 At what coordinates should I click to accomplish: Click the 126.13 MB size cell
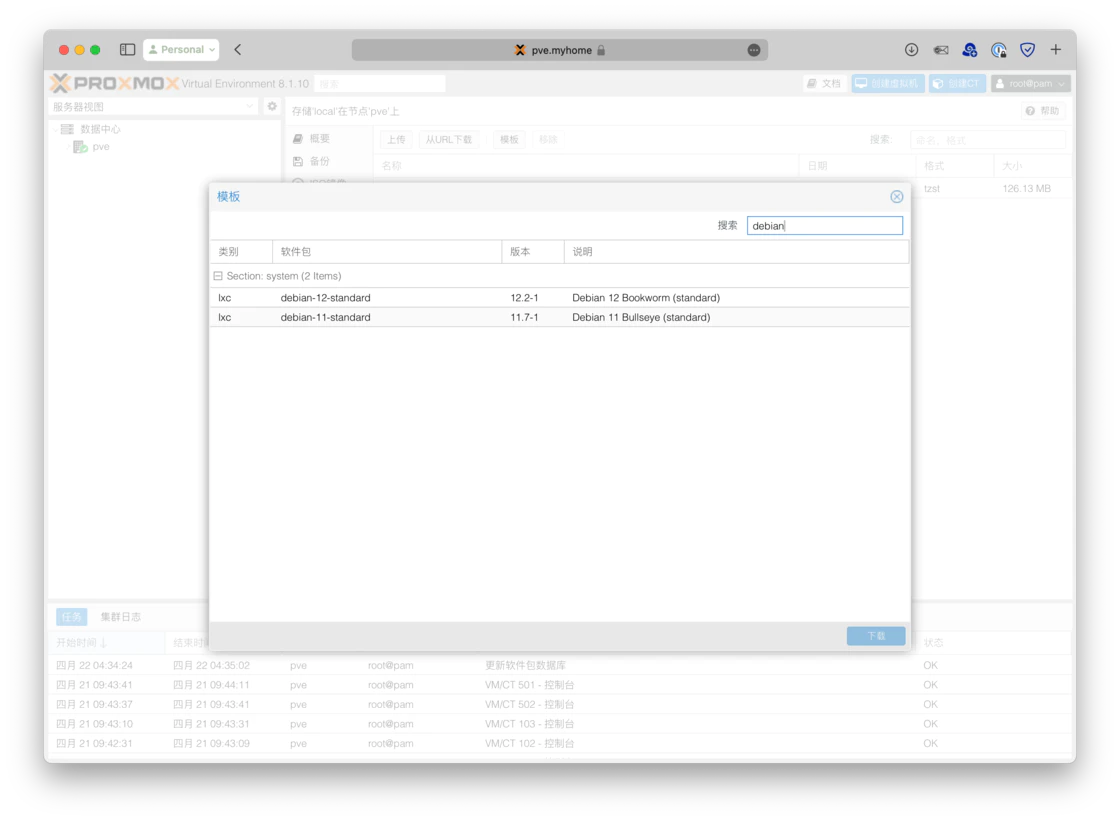[x=1026, y=189]
